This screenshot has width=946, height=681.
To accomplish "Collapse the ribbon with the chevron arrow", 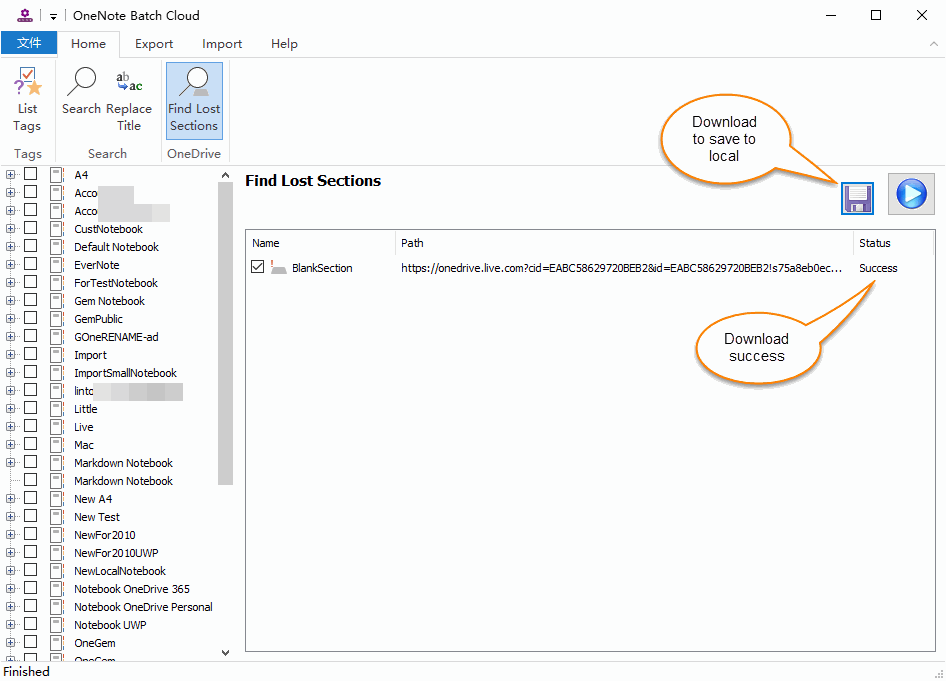I will click(933, 44).
